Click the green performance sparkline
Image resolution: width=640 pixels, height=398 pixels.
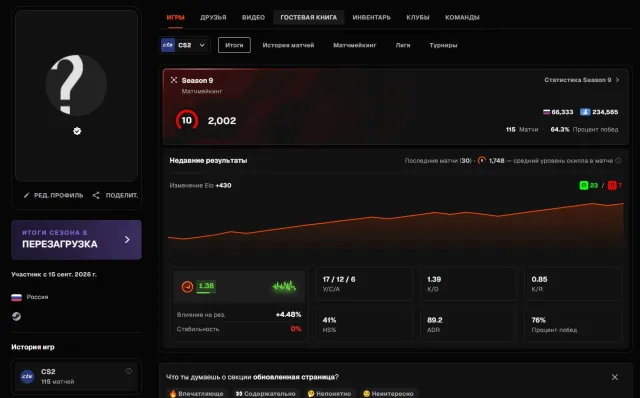[x=284, y=287]
